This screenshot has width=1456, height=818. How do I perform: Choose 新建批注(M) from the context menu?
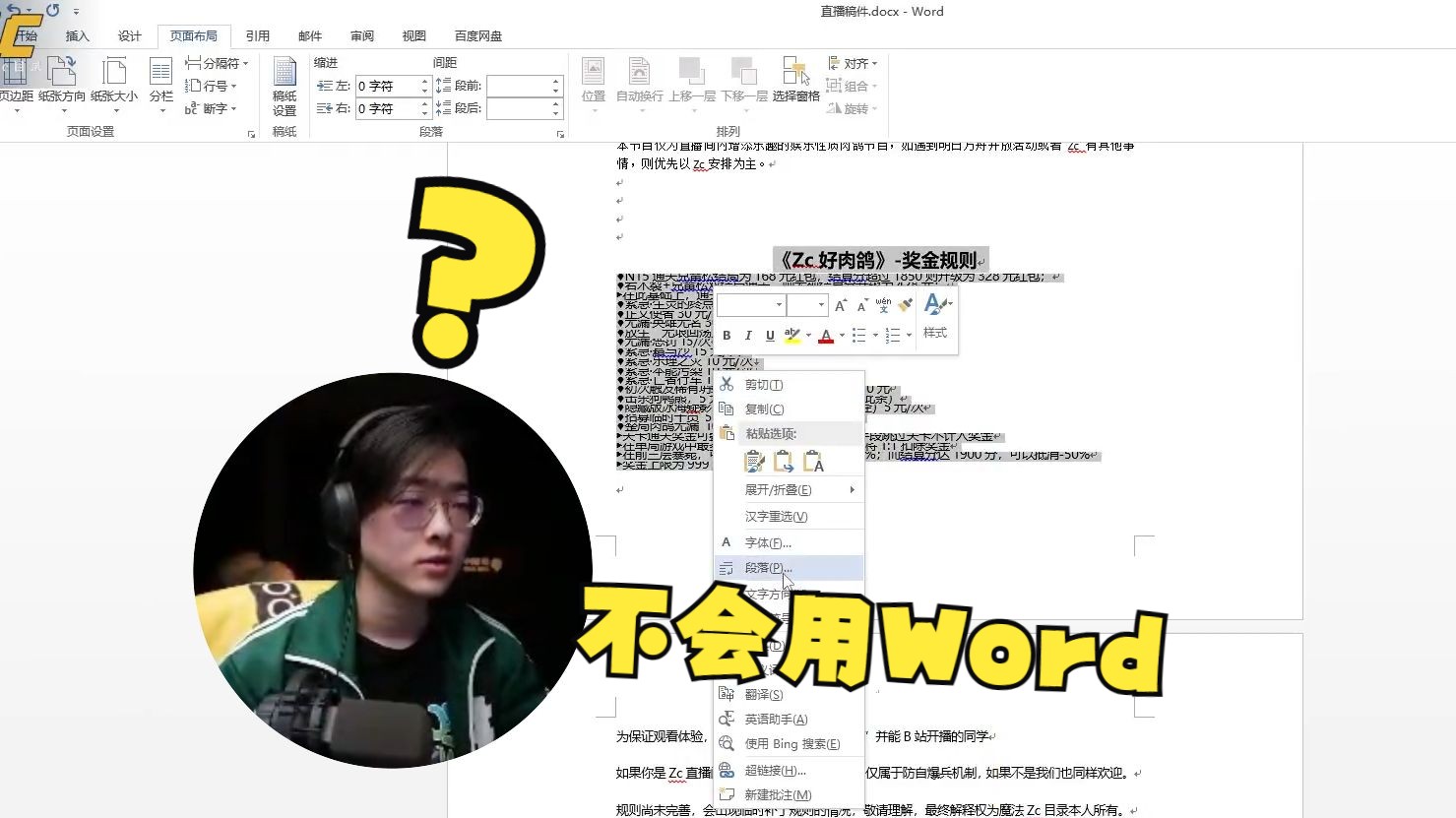click(789, 794)
